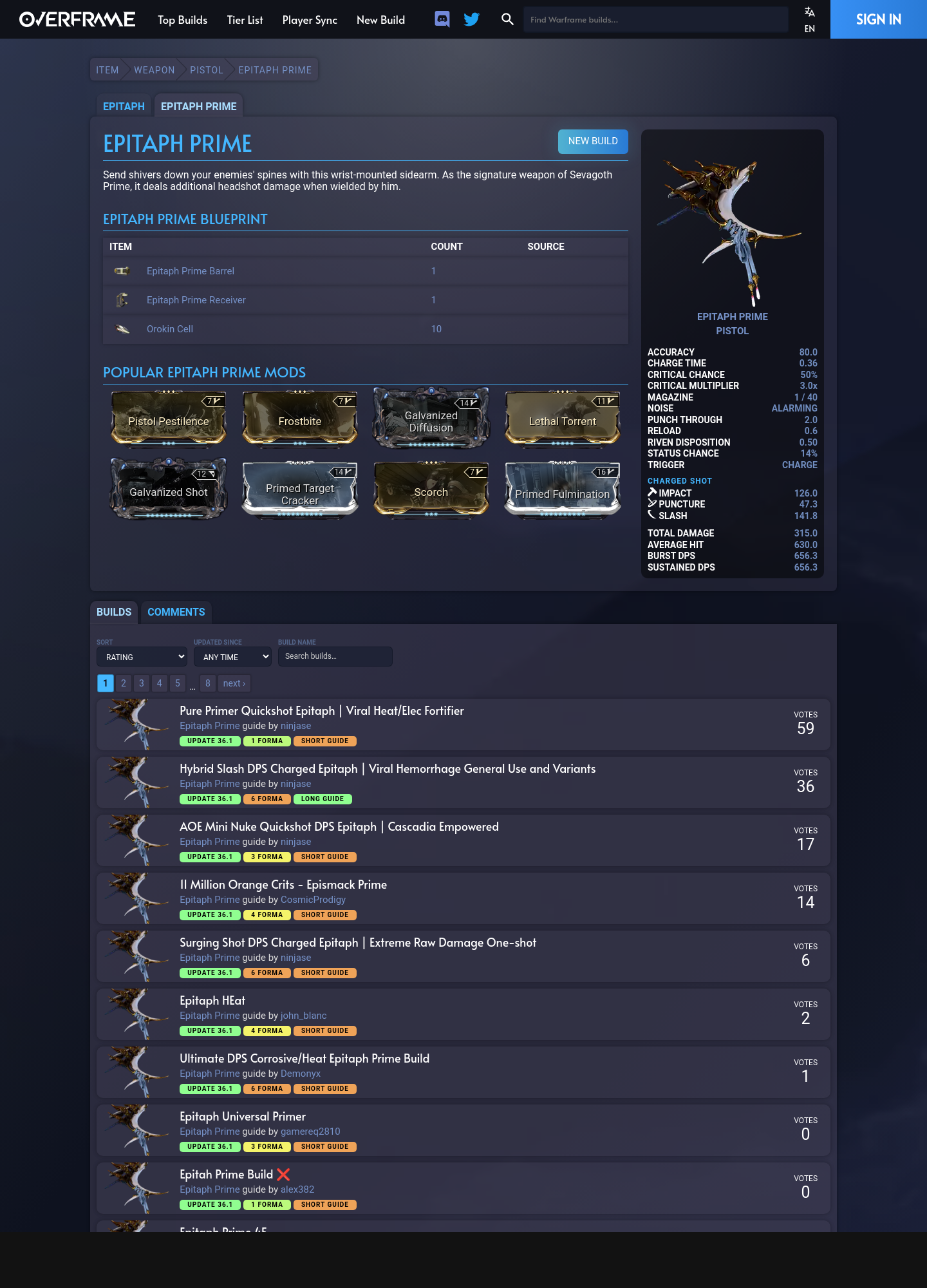The width and height of the screenshot is (927, 1288).
Task: Open the Lethal Torrent mod card
Action: [563, 419]
